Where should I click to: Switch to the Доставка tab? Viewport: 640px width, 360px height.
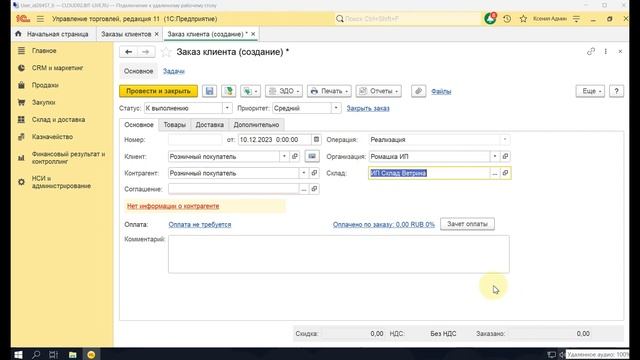tap(209, 124)
